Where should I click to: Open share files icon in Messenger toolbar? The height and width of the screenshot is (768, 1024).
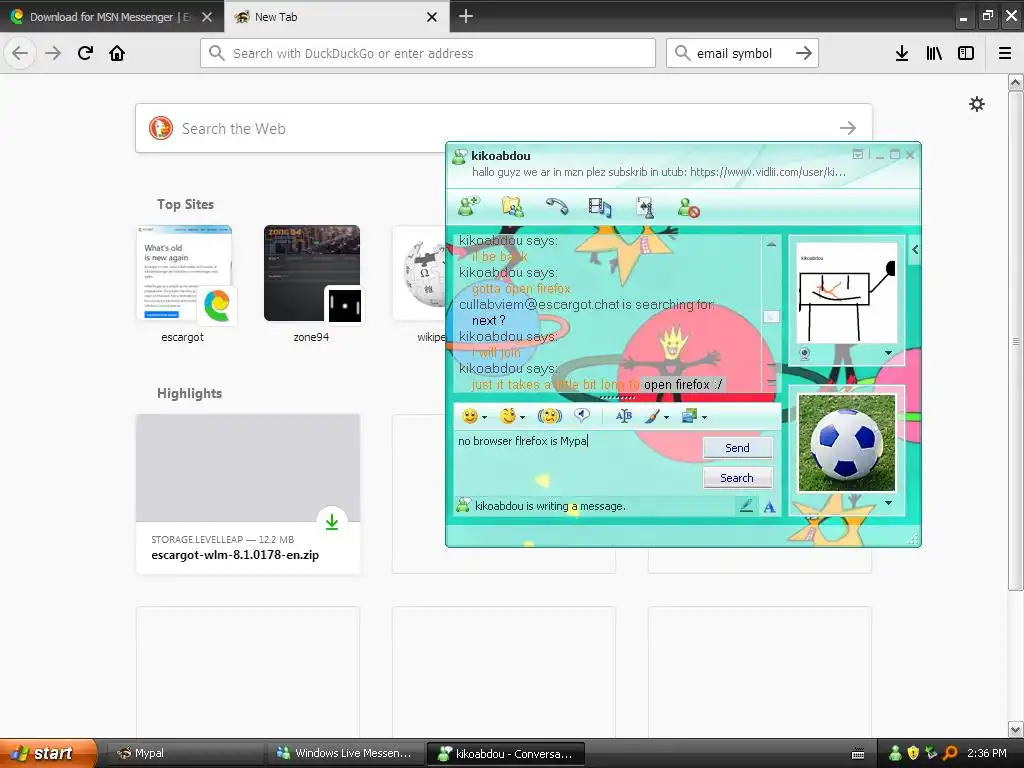pyautogui.click(x=513, y=206)
